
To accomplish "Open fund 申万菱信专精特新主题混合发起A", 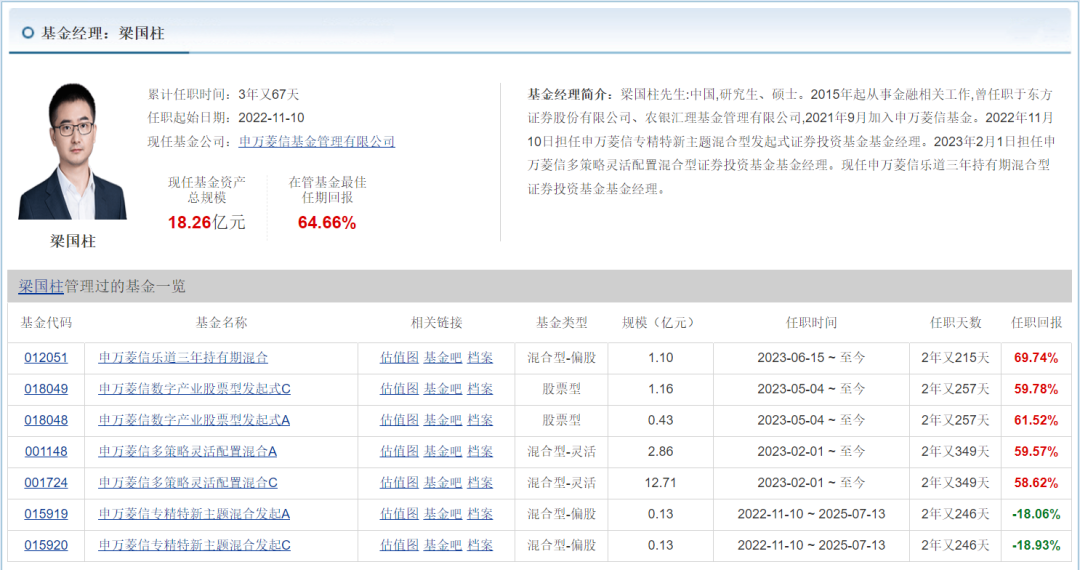I will 194,514.
